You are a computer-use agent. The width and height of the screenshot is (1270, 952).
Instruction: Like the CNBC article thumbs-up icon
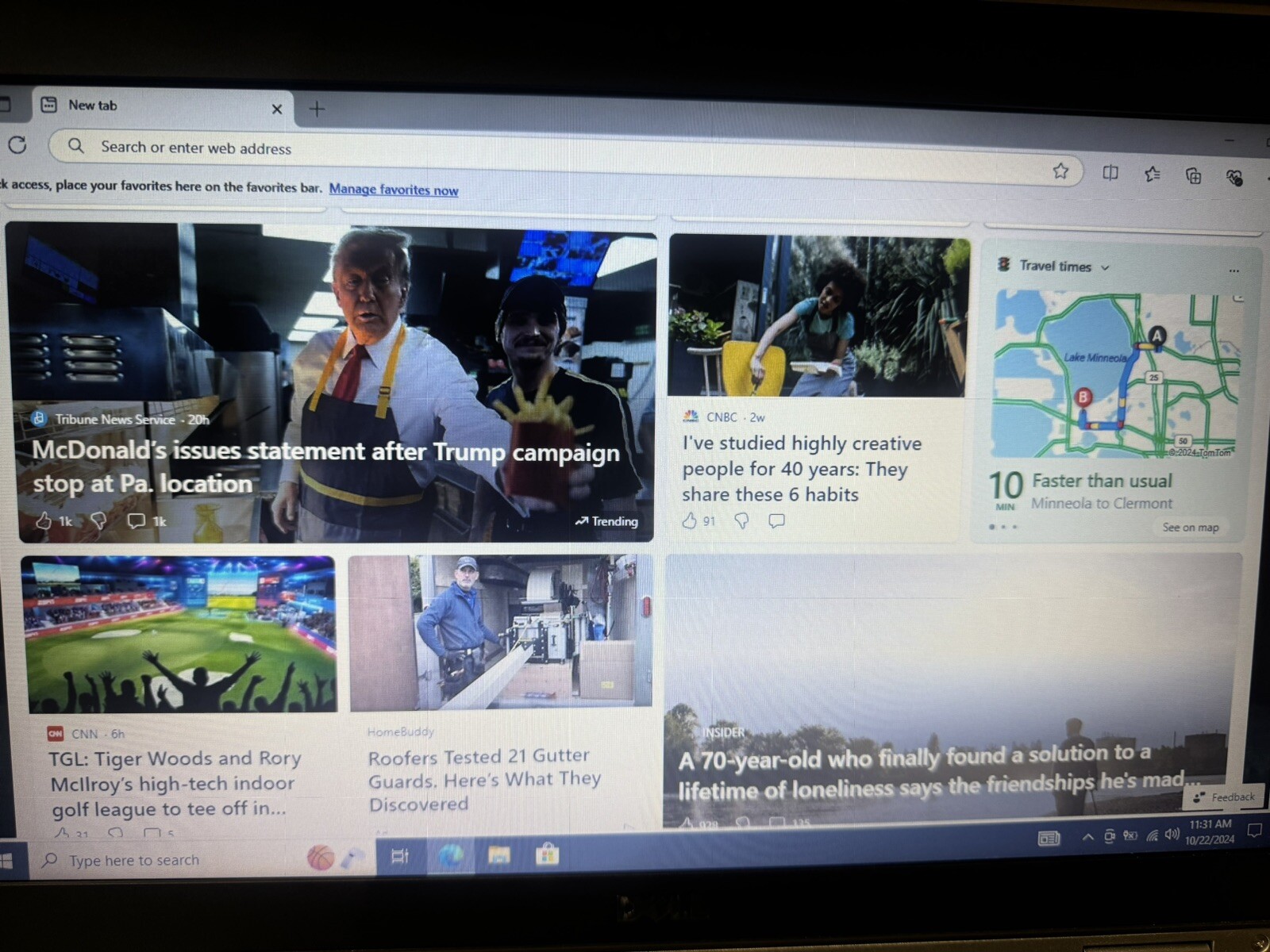point(690,520)
